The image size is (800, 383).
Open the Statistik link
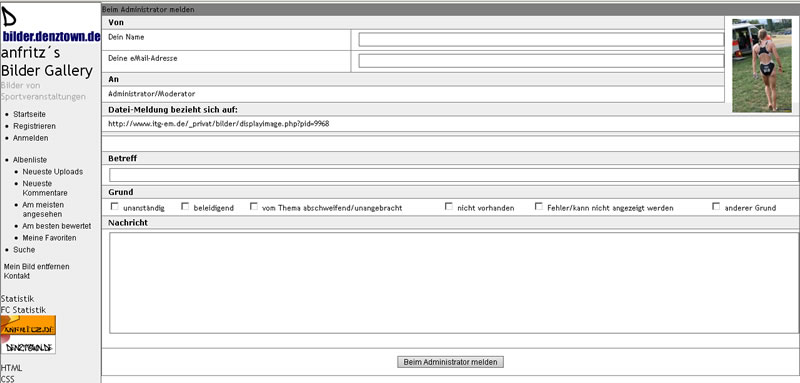click(17, 299)
